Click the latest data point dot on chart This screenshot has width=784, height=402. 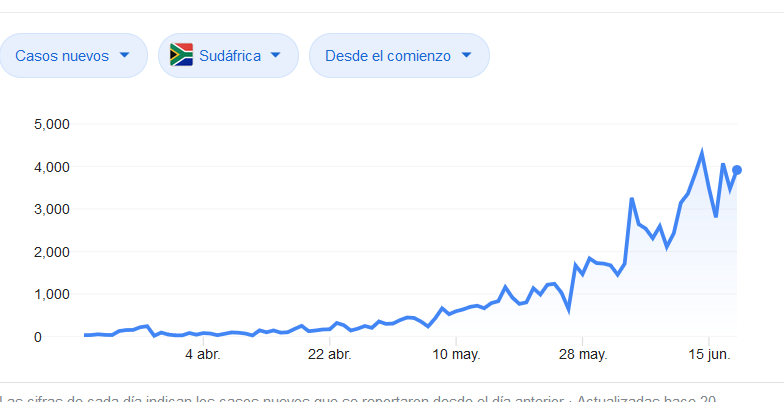point(737,170)
